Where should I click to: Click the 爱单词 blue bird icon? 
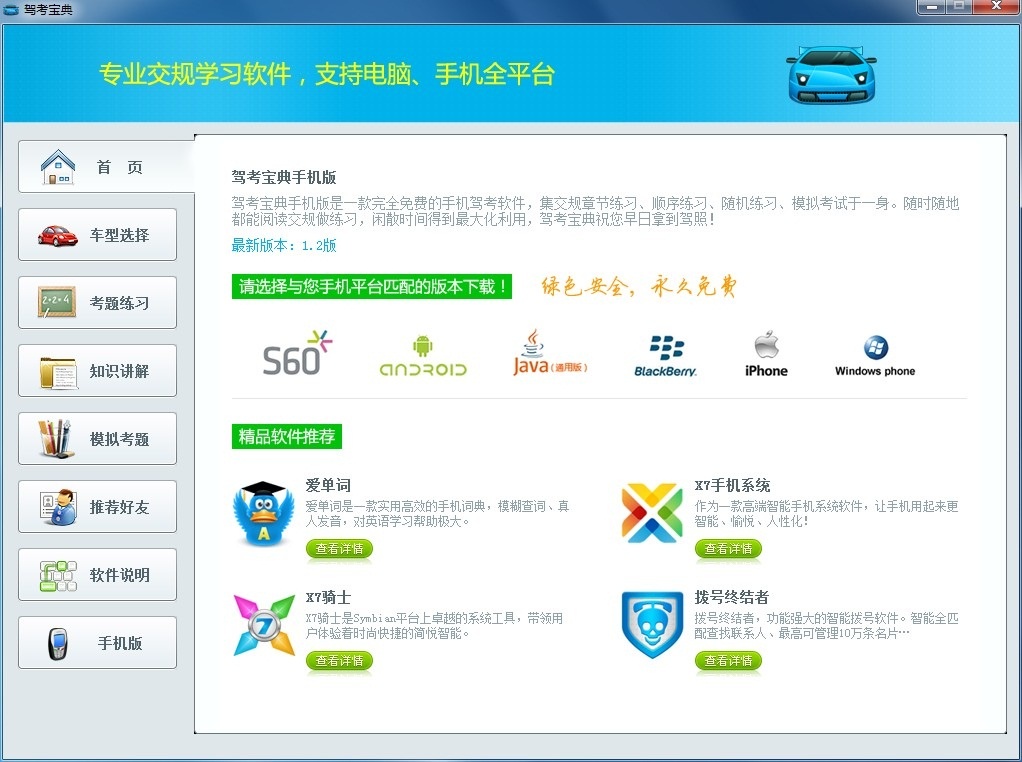coord(263,514)
